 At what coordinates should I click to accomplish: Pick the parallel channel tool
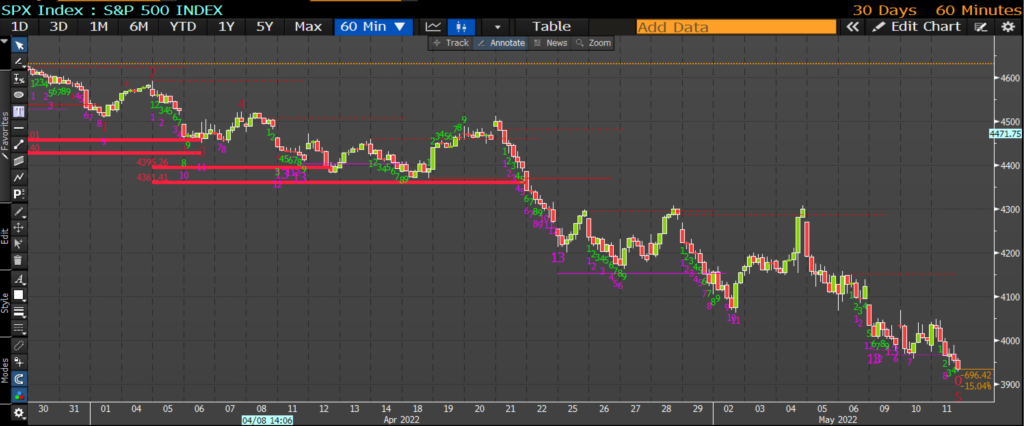tap(19, 160)
